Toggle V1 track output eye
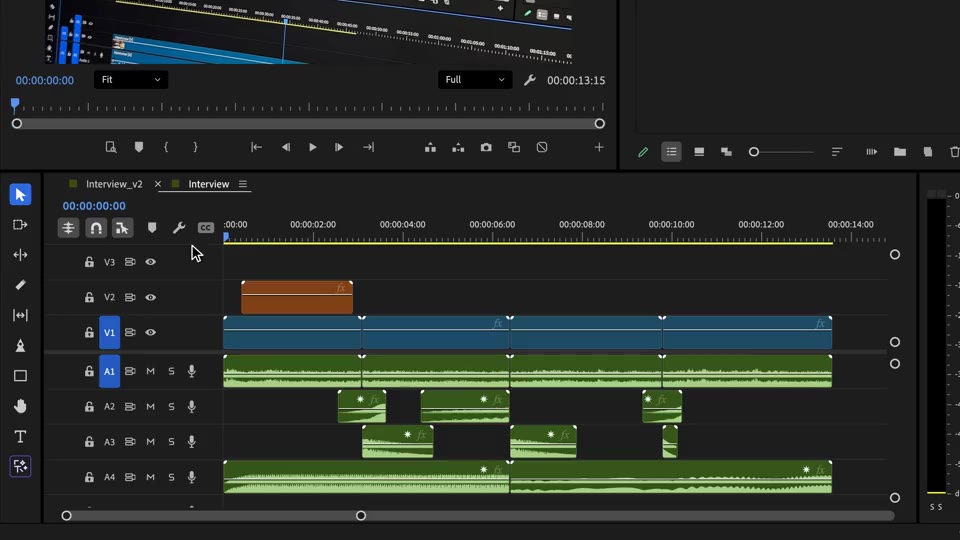The image size is (960, 540). click(151, 332)
